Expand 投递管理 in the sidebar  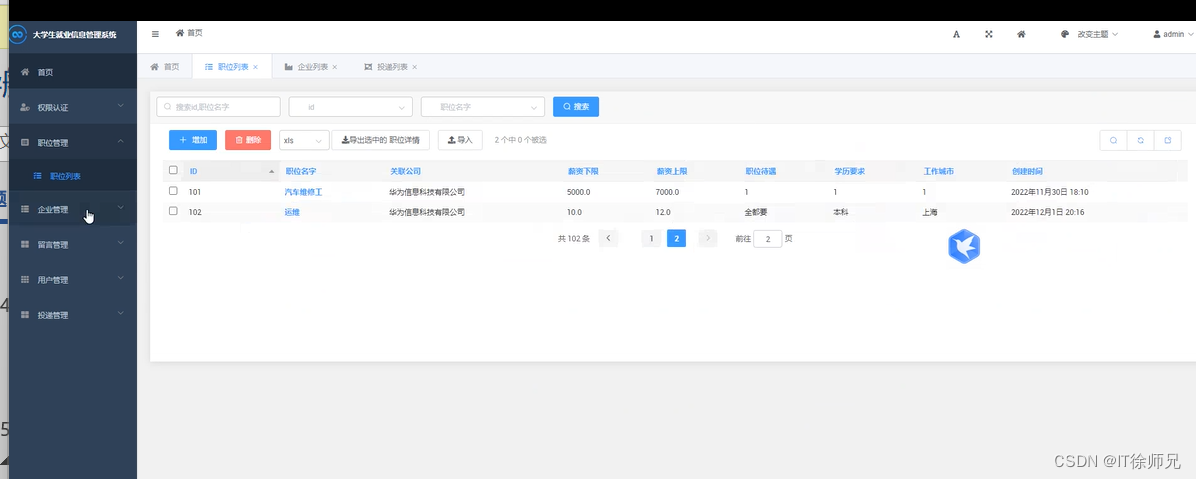tap(72, 315)
